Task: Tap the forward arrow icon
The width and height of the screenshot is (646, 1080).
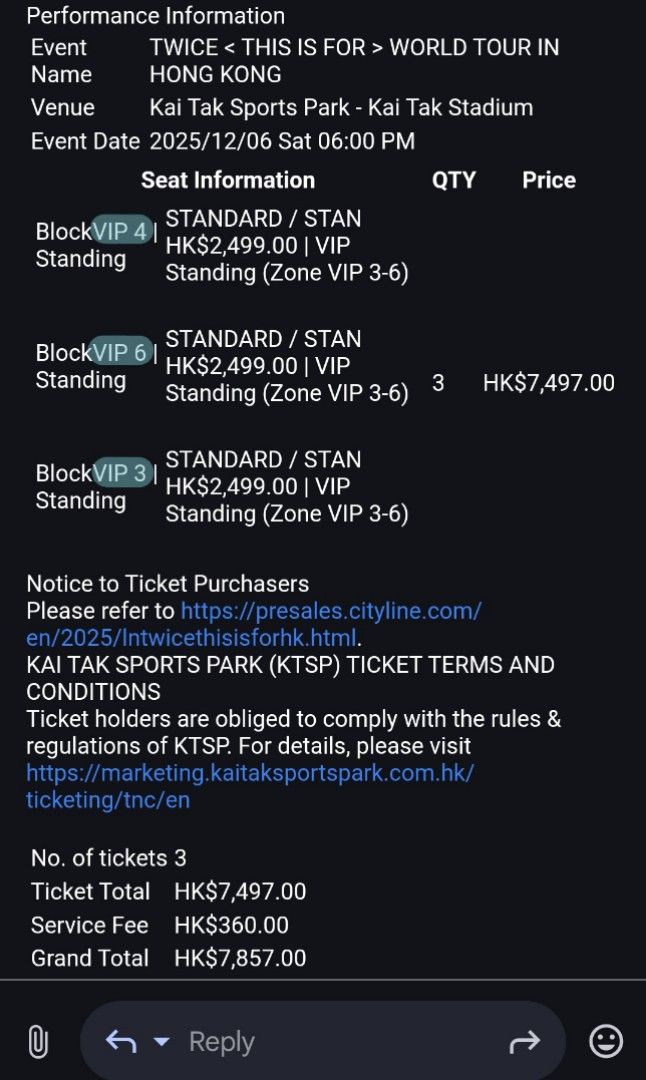Action: [525, 1041]
